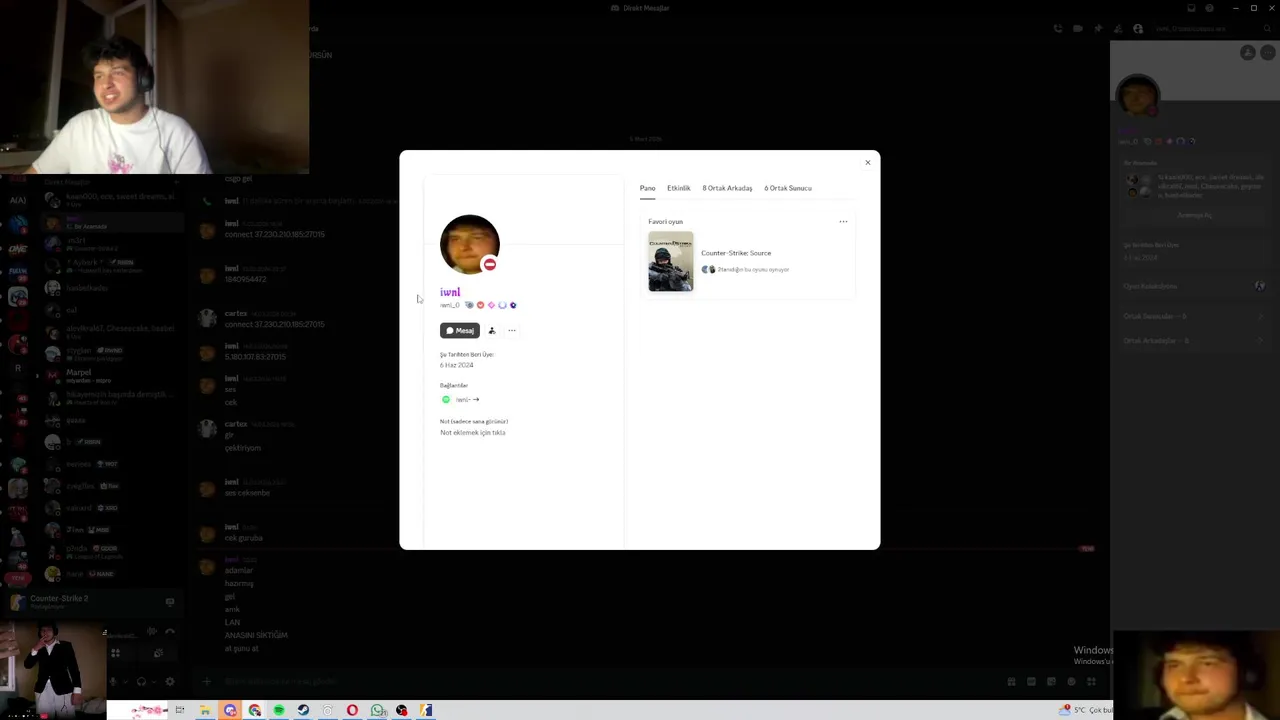The image size is (1280, 720).
Task: Open WhatsApp from Windows taskbar
Action: (x=377, y=710)
